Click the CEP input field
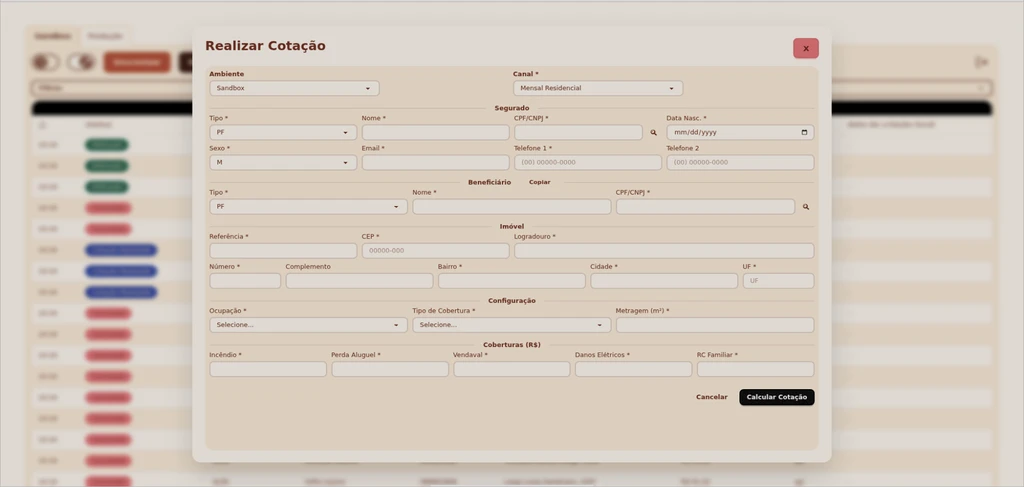The image size is (1024, 487). 435,251
